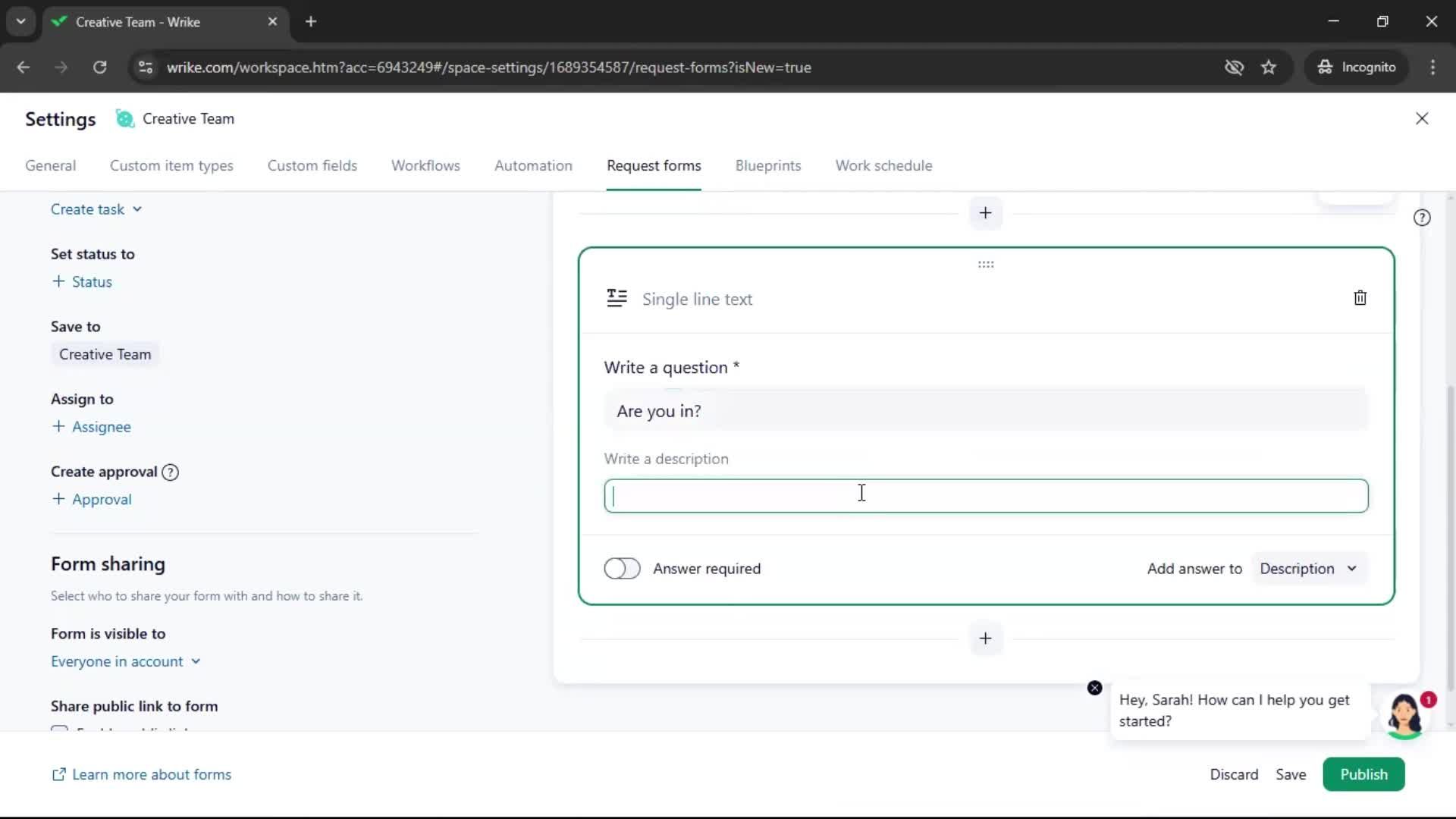Switch to the General tab
This screenshot has width=1456, height=819.
point(50,166)
